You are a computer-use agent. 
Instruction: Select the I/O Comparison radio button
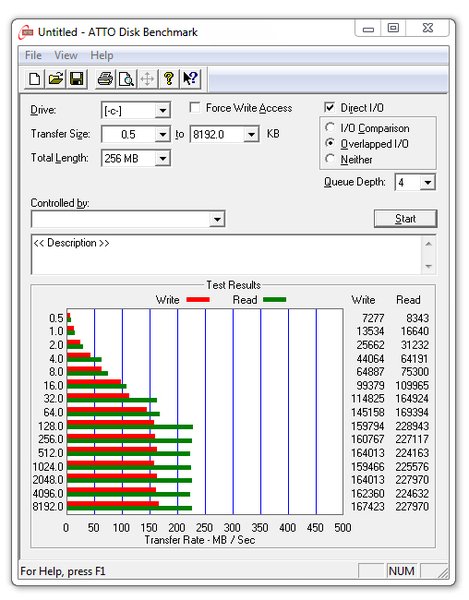330,127
